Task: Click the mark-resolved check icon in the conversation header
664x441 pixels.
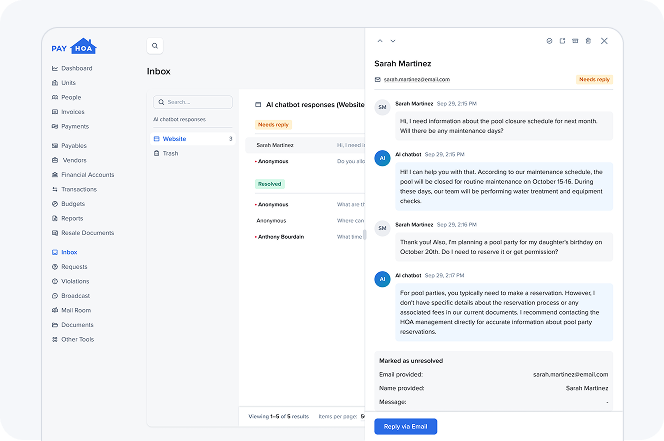Action: click(x=549, y=41)
